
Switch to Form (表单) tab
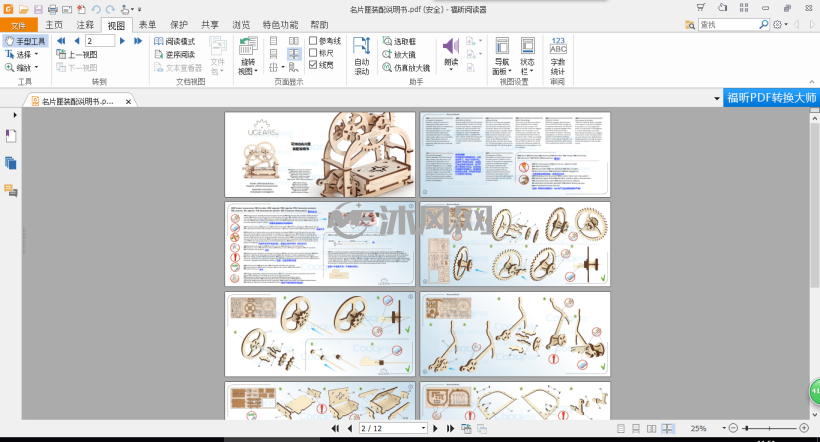click(x=147, y=25)
